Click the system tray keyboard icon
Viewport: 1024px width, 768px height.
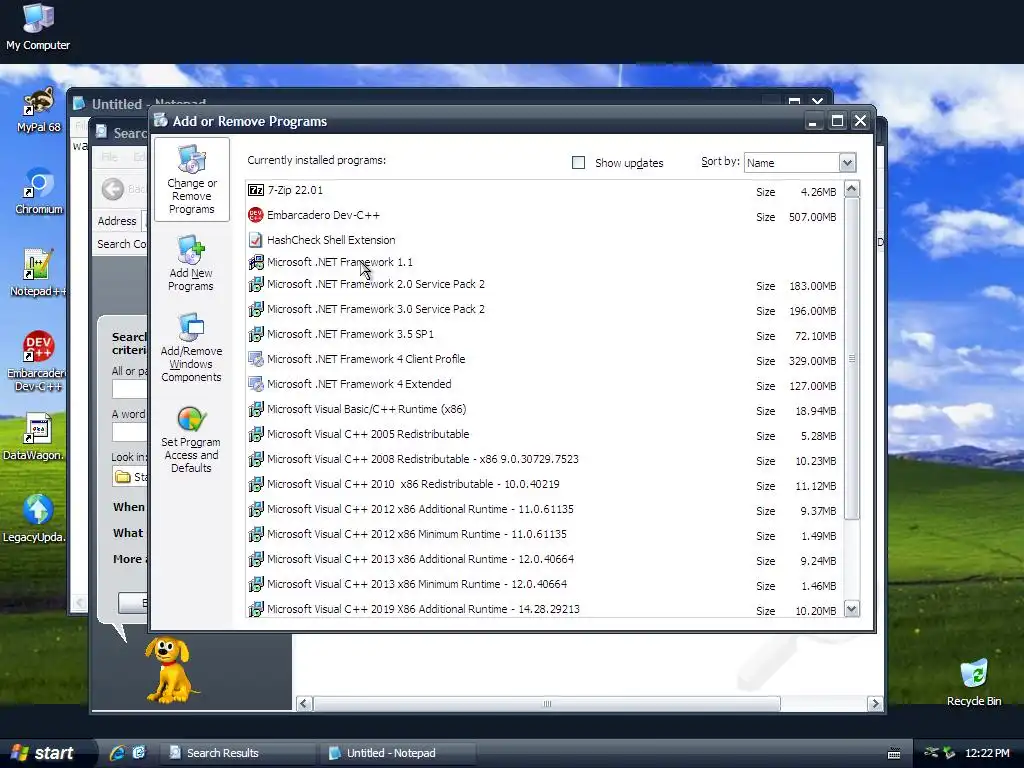(895, 754)
